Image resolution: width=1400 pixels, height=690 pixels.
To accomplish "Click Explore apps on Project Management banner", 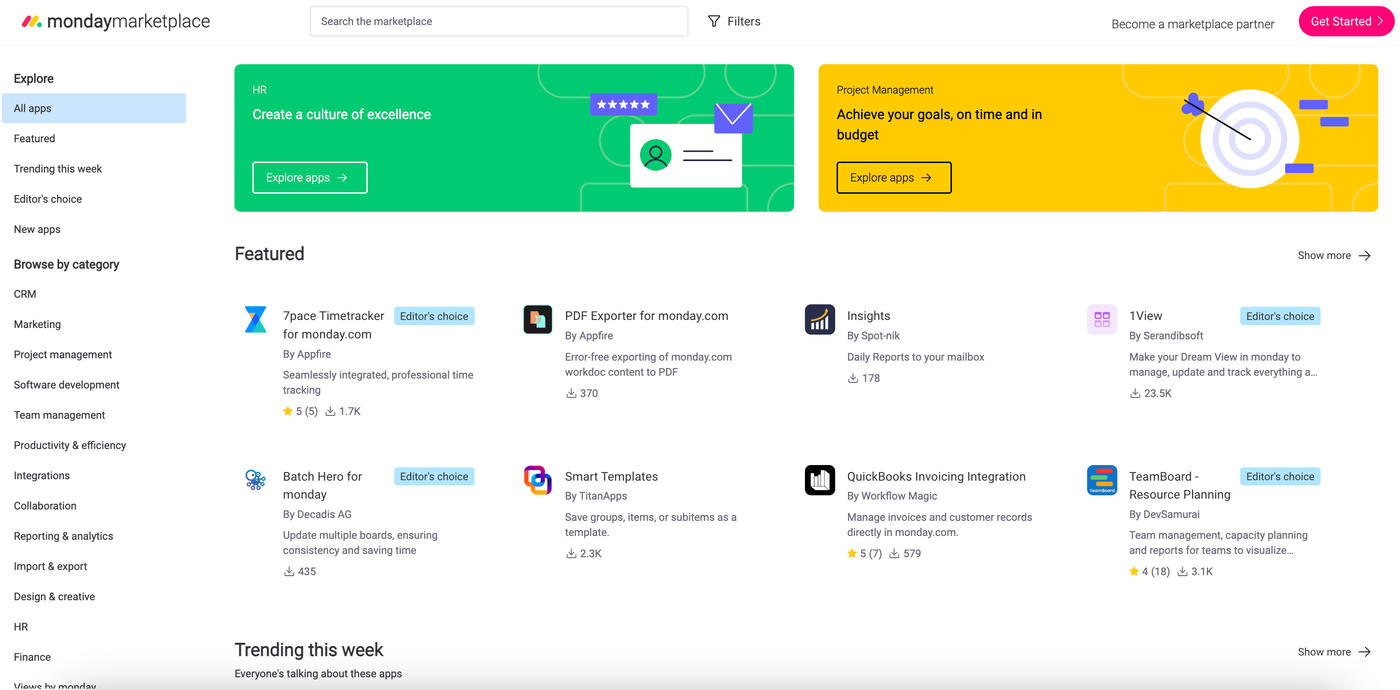I will [x=894, y=177].
